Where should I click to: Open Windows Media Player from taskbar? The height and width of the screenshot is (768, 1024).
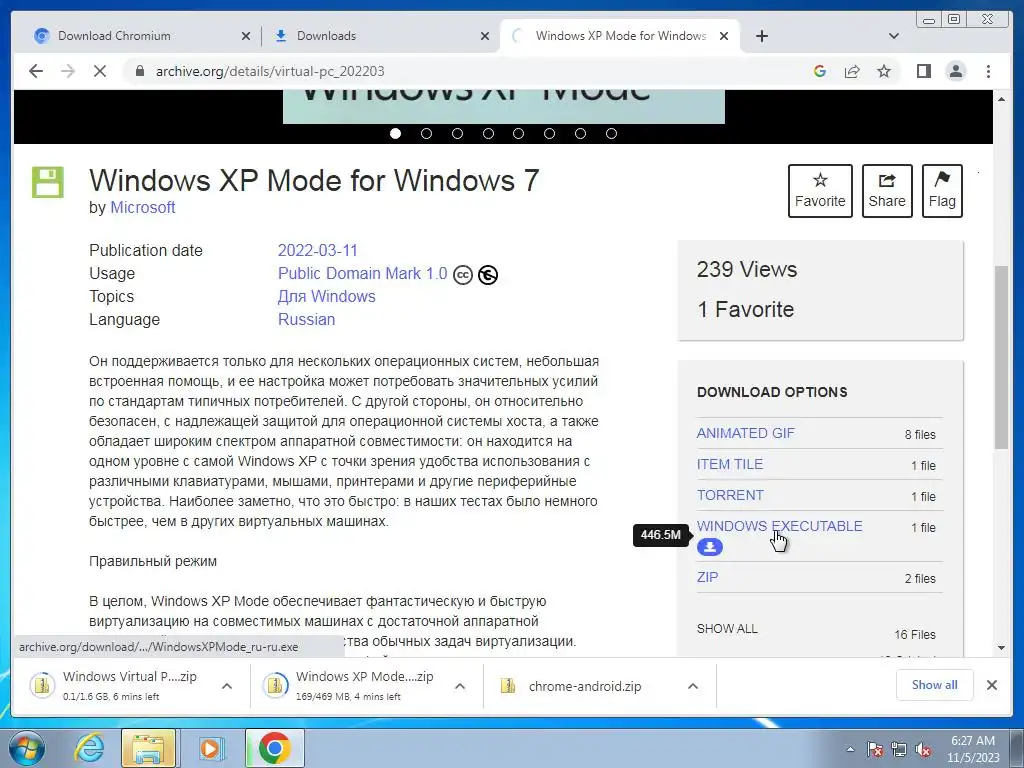(x=210, y=748)
